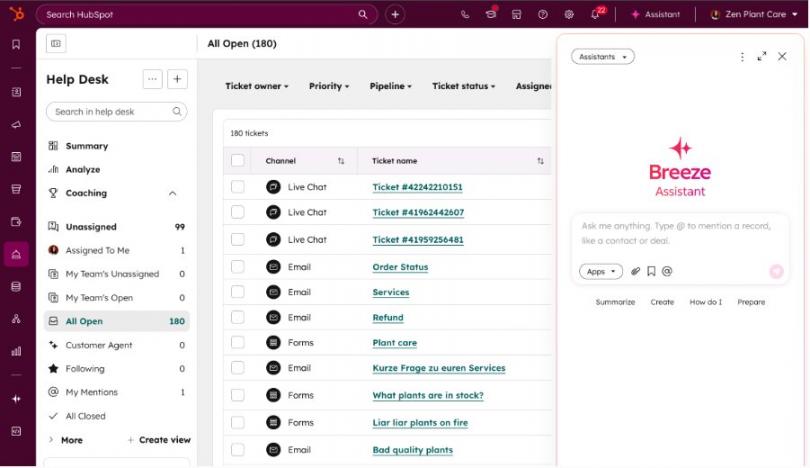Open the settings gear icon

point(569,14)
